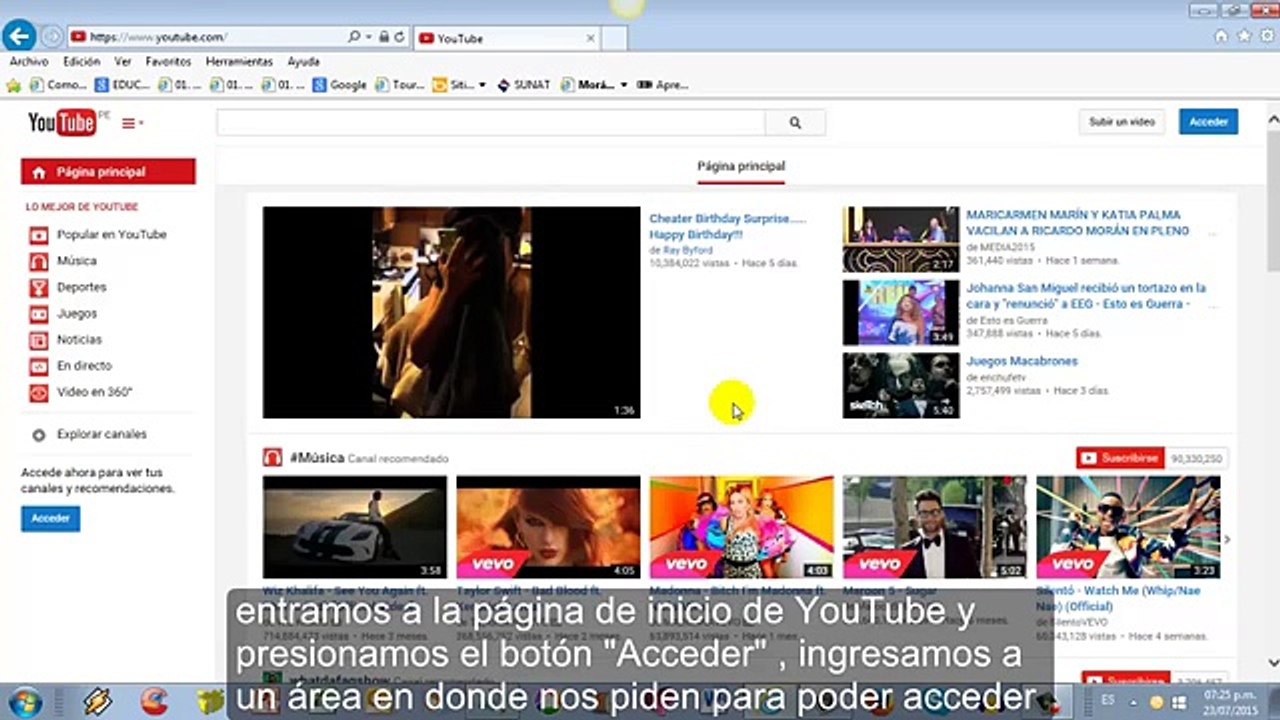Open the Maricarmen Marín y Katia Palma video

tap(1077, 222)
